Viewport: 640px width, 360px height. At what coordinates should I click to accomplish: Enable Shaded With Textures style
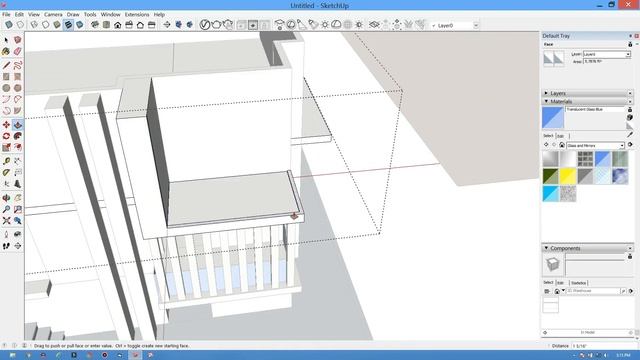coord(68,25)
